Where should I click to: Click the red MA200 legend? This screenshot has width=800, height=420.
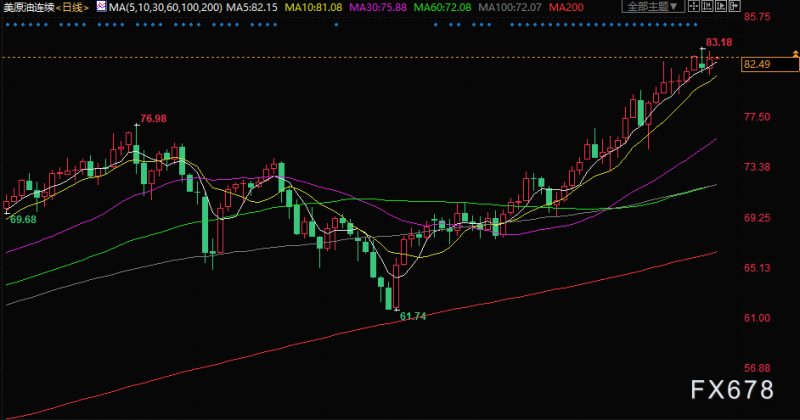566,8
